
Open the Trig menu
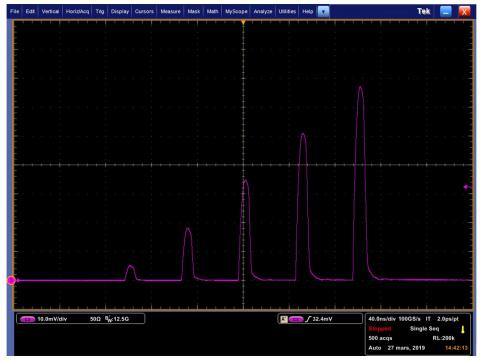click(100, 11)
